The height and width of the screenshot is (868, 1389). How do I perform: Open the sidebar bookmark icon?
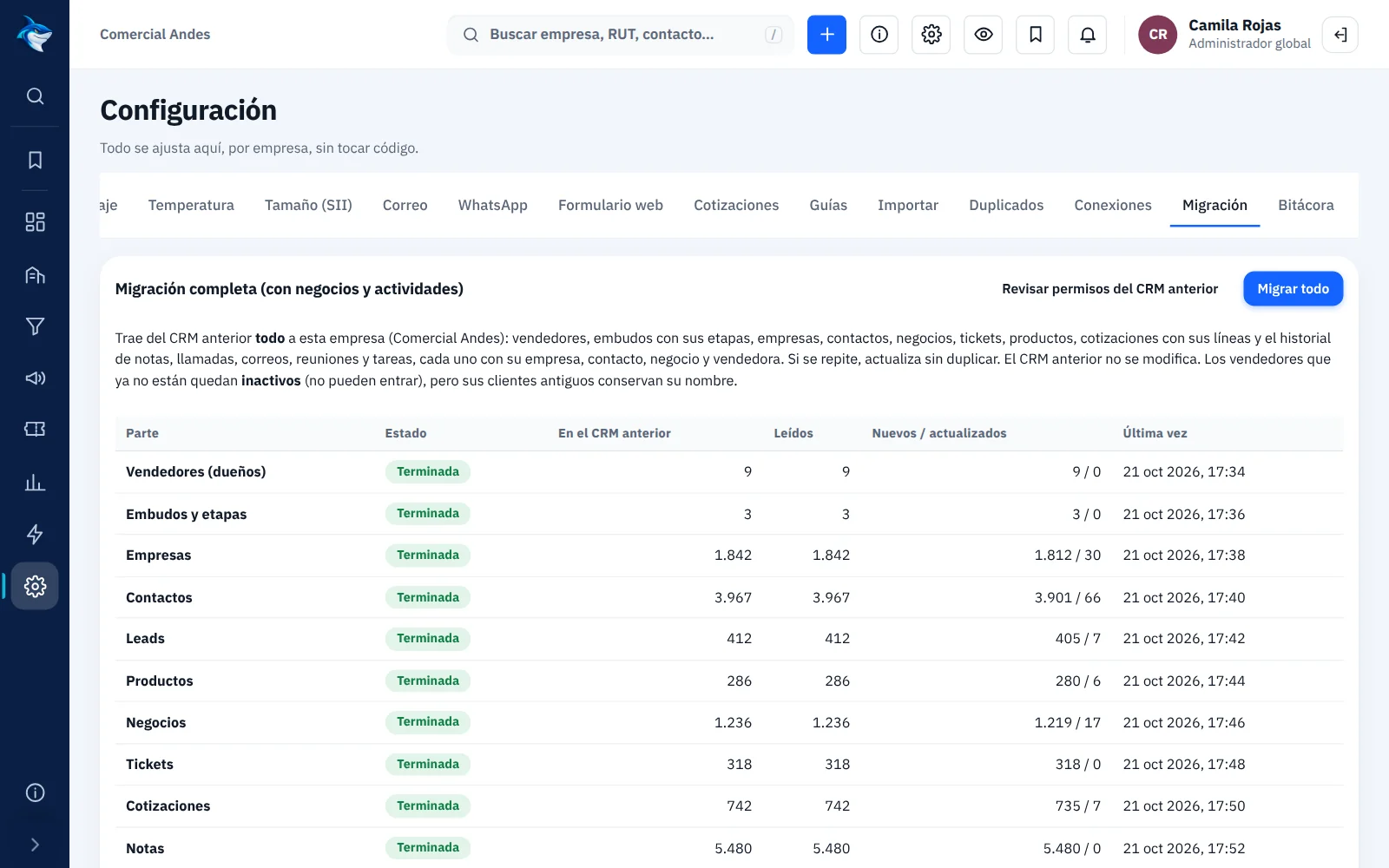point(35,160)
